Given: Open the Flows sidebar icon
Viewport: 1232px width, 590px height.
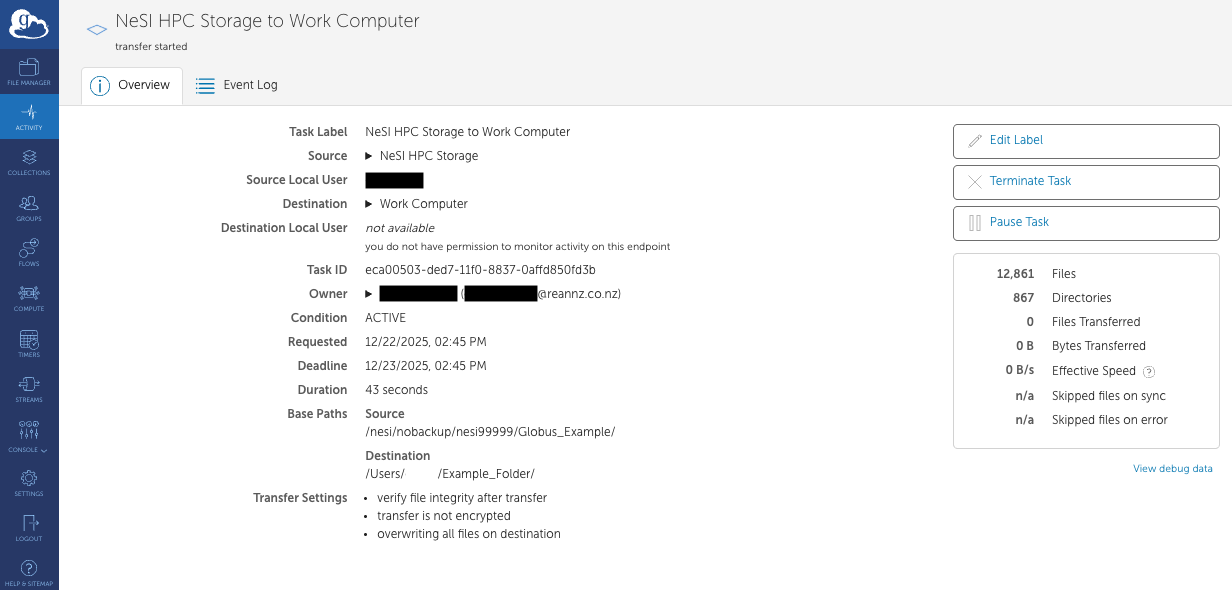Looking at the screenshot, I should [x=29, y=253].
